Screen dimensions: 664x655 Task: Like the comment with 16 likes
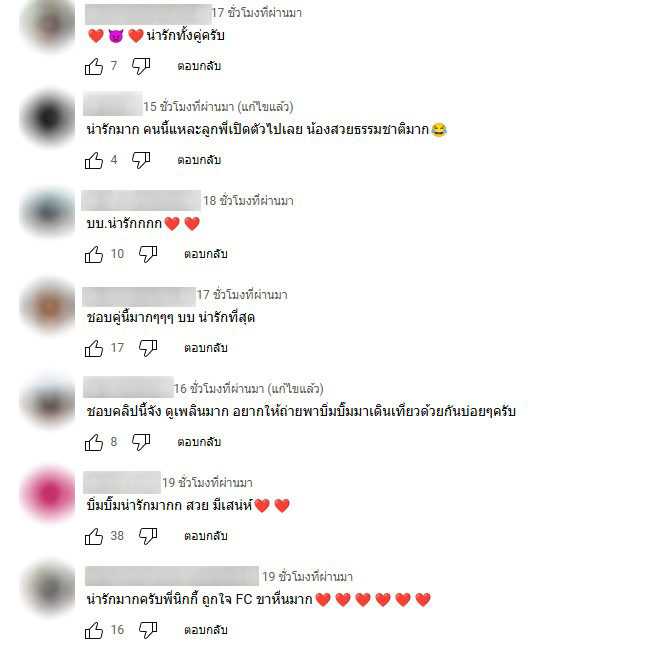pos(94,630)
